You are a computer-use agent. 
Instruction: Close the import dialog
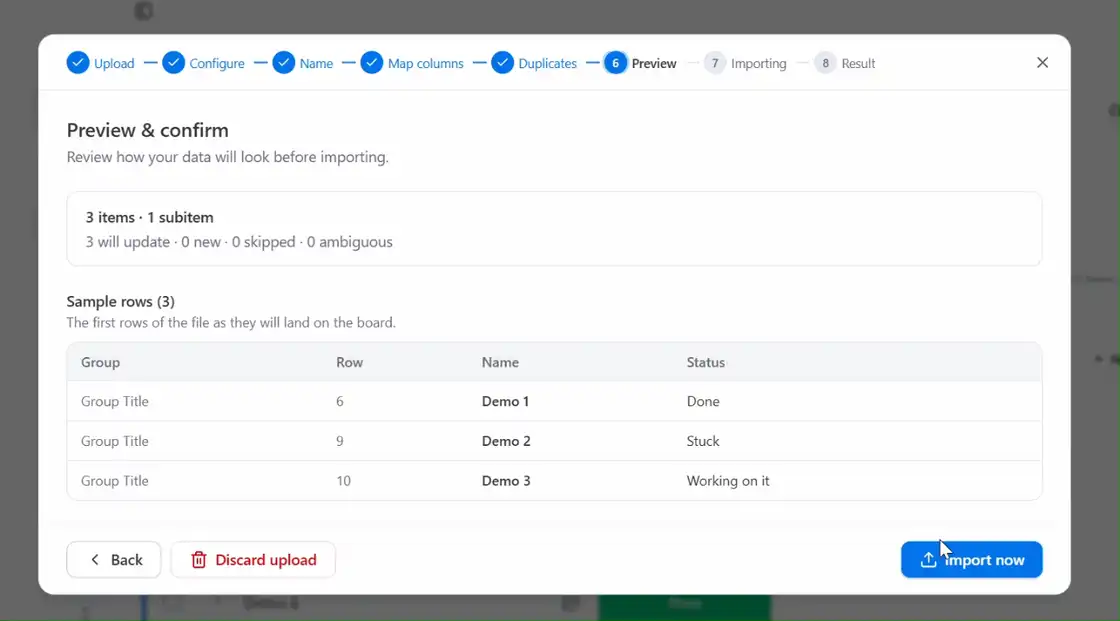point(1042,63)
